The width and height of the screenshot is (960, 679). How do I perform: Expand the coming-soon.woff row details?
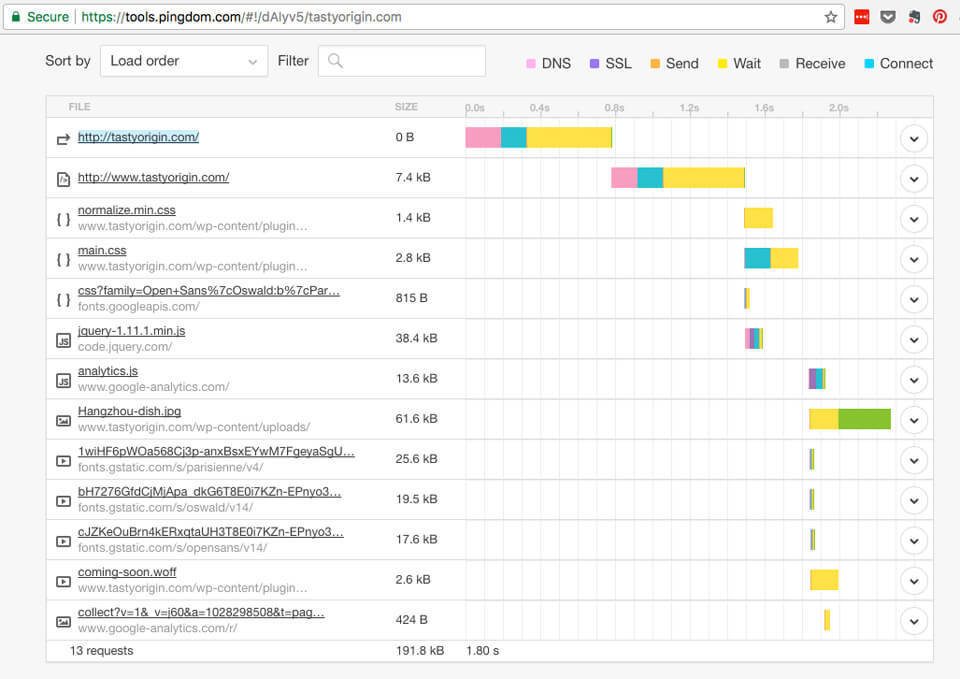pos(913,581)
